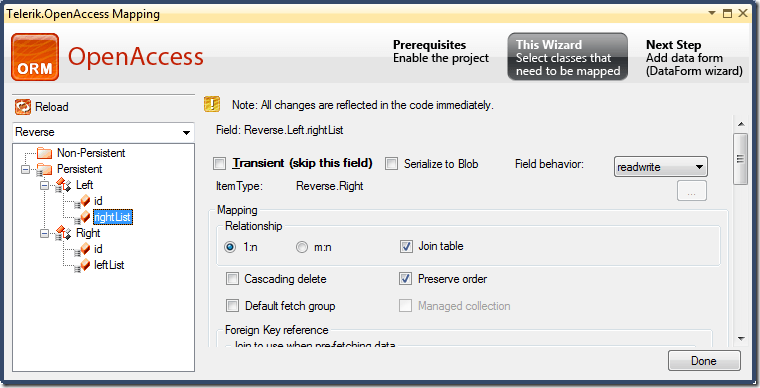This screenshot has width=760, height=388.
Task: Select the Right class tree item
Action: tap(88, 233)
